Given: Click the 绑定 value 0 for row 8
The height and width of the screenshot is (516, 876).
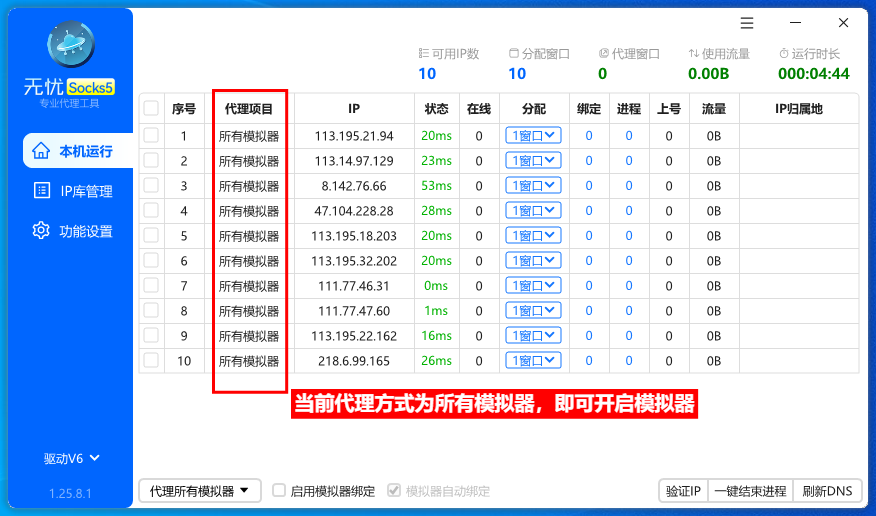Looking at the screenshot, I should click(x=589, y=310).
